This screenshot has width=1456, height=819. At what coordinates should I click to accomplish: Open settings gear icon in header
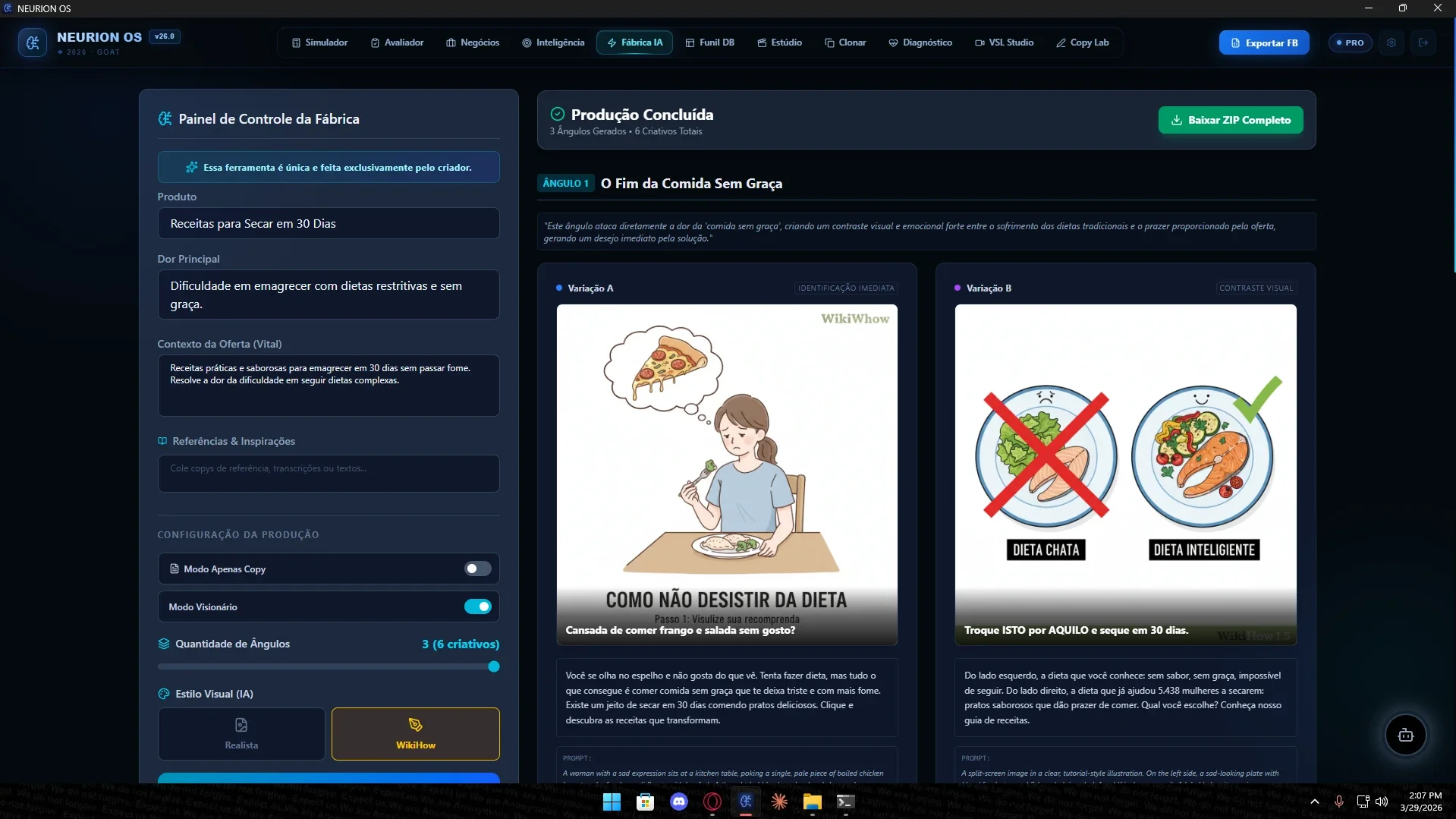point(1391,43)
